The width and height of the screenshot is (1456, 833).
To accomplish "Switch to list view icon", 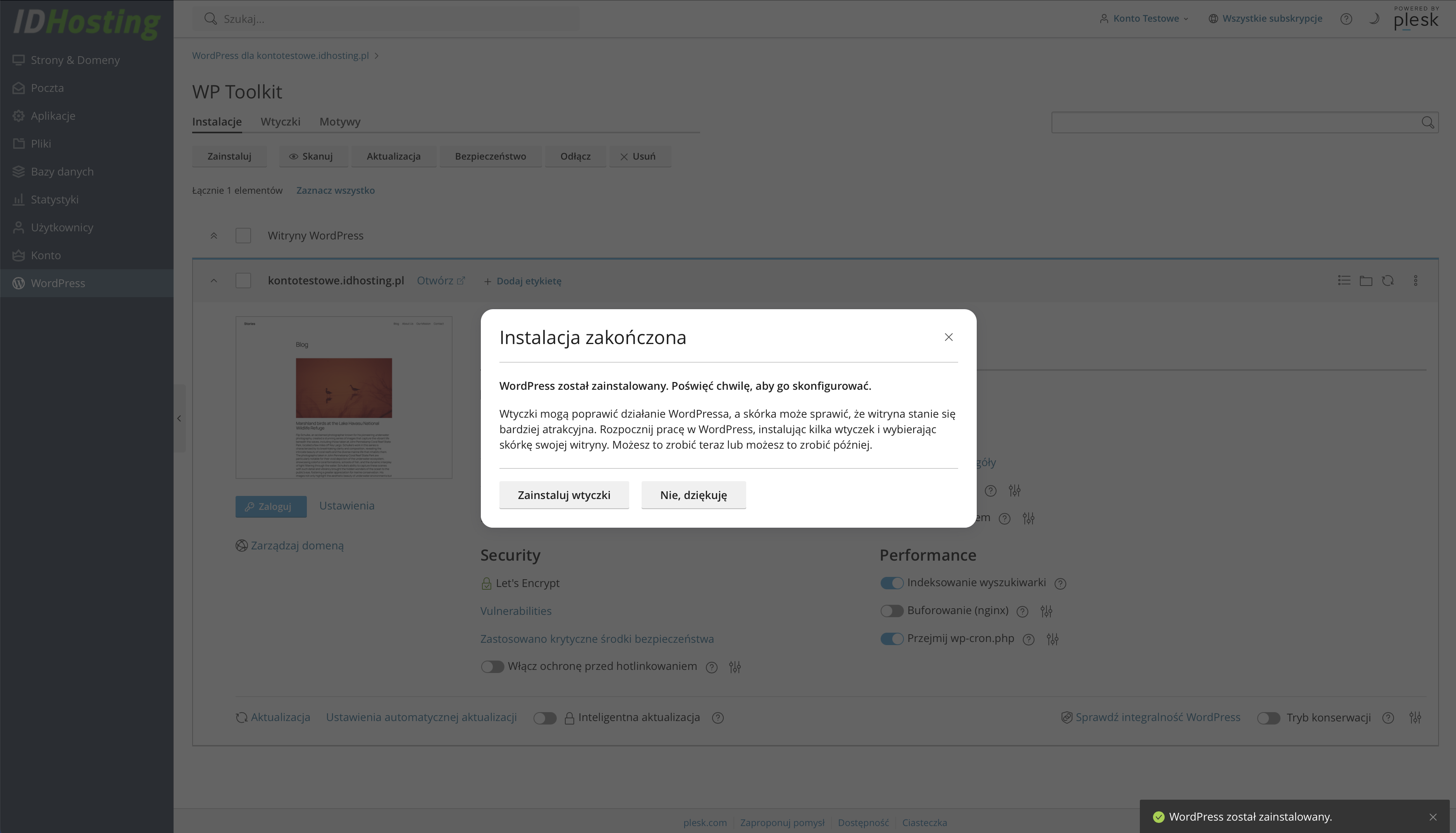I will pyautogui.click(x=1344, y=281).
